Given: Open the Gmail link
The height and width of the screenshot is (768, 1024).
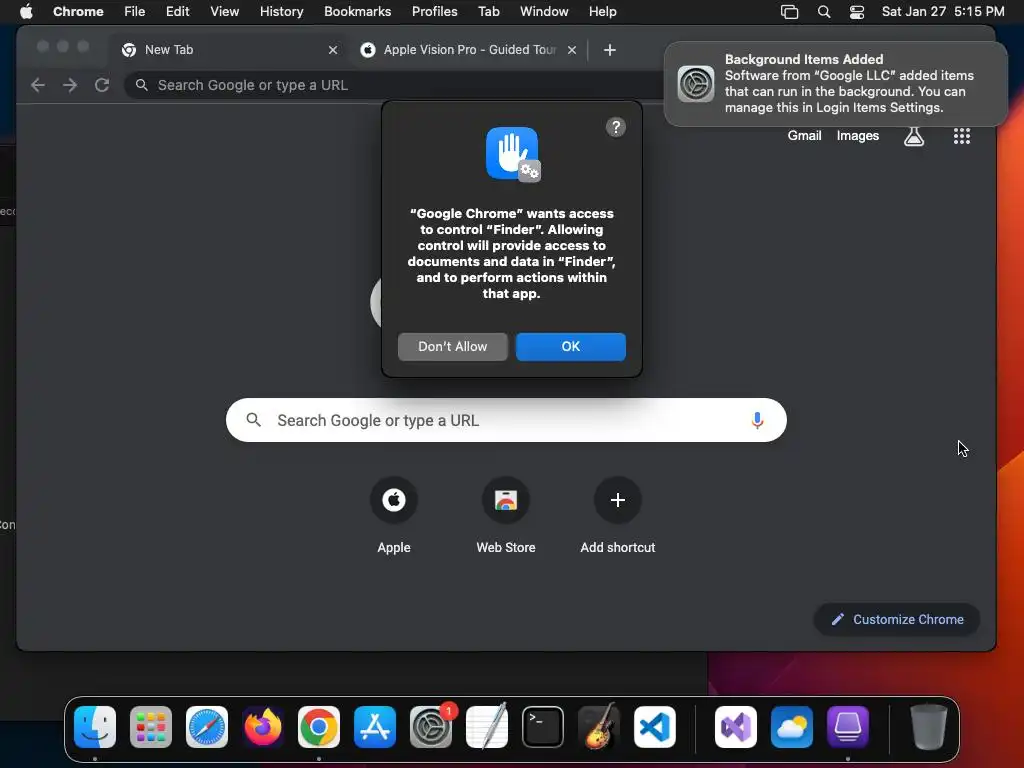Looking at the screenshot, I should click(x=804, y=136).
